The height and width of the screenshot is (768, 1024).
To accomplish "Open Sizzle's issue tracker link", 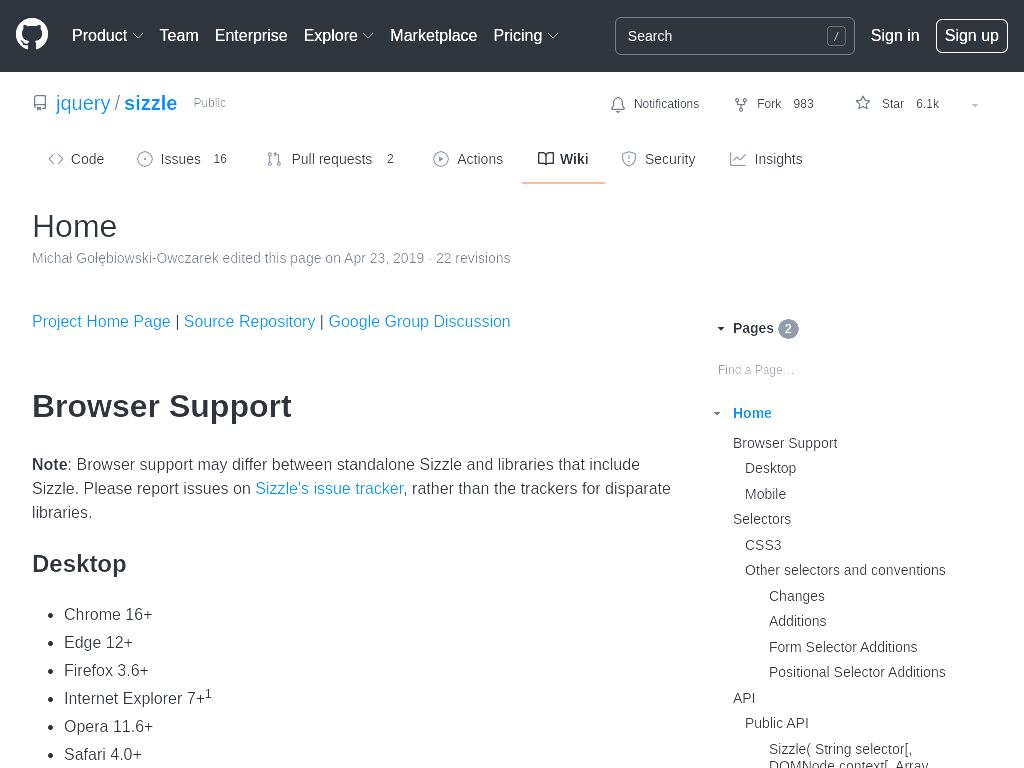I will (x=329, y=488).
